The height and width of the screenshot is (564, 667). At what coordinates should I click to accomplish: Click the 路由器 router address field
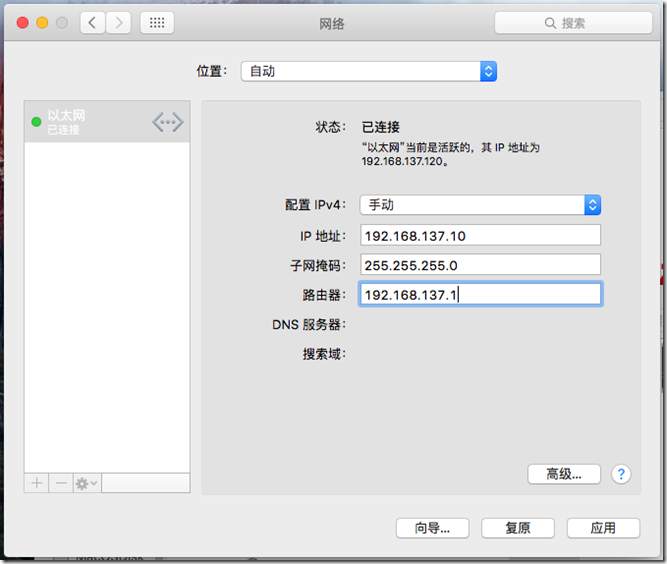(x=480, y=294)
